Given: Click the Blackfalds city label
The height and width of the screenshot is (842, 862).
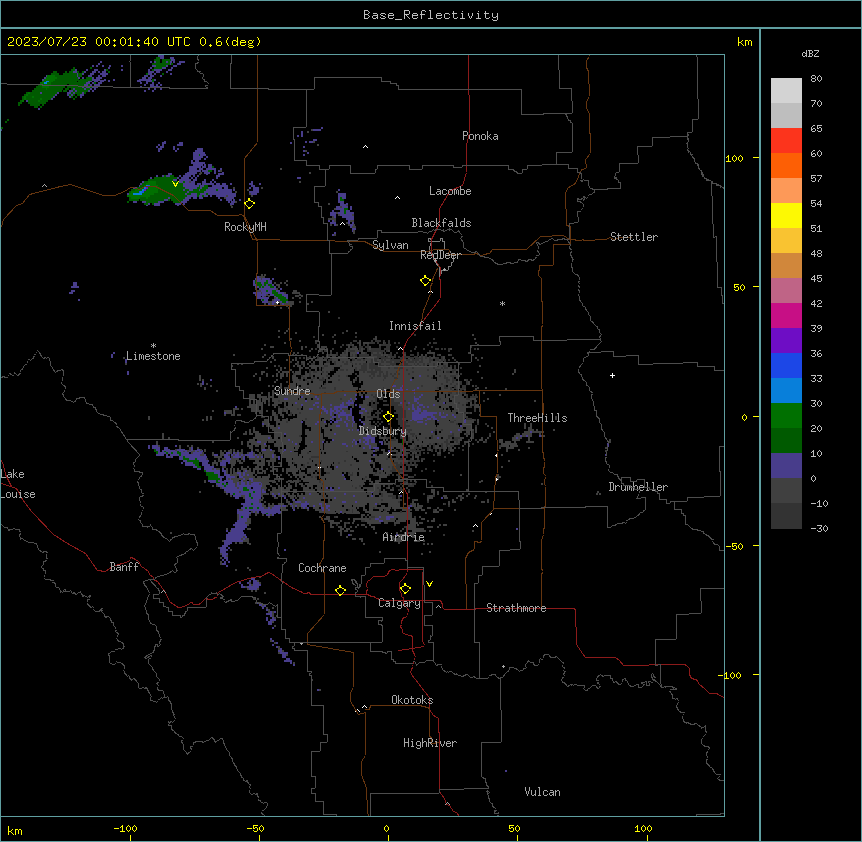Looking at the screenshot, I should pos(441,223).
